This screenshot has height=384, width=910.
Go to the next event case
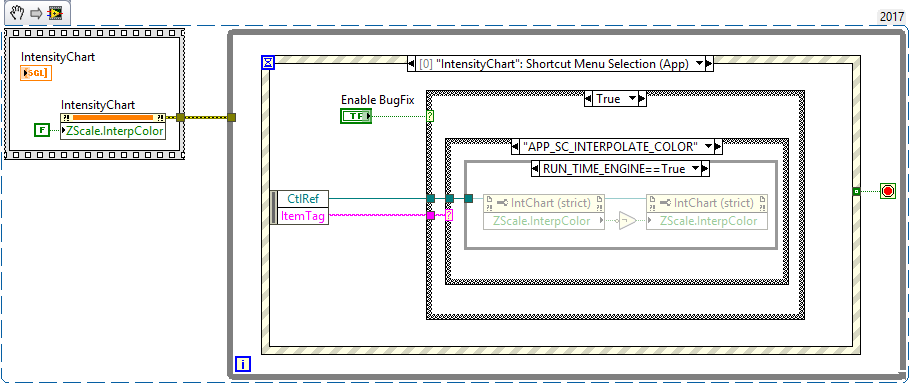pyautogui.click(x=709, y=64)
